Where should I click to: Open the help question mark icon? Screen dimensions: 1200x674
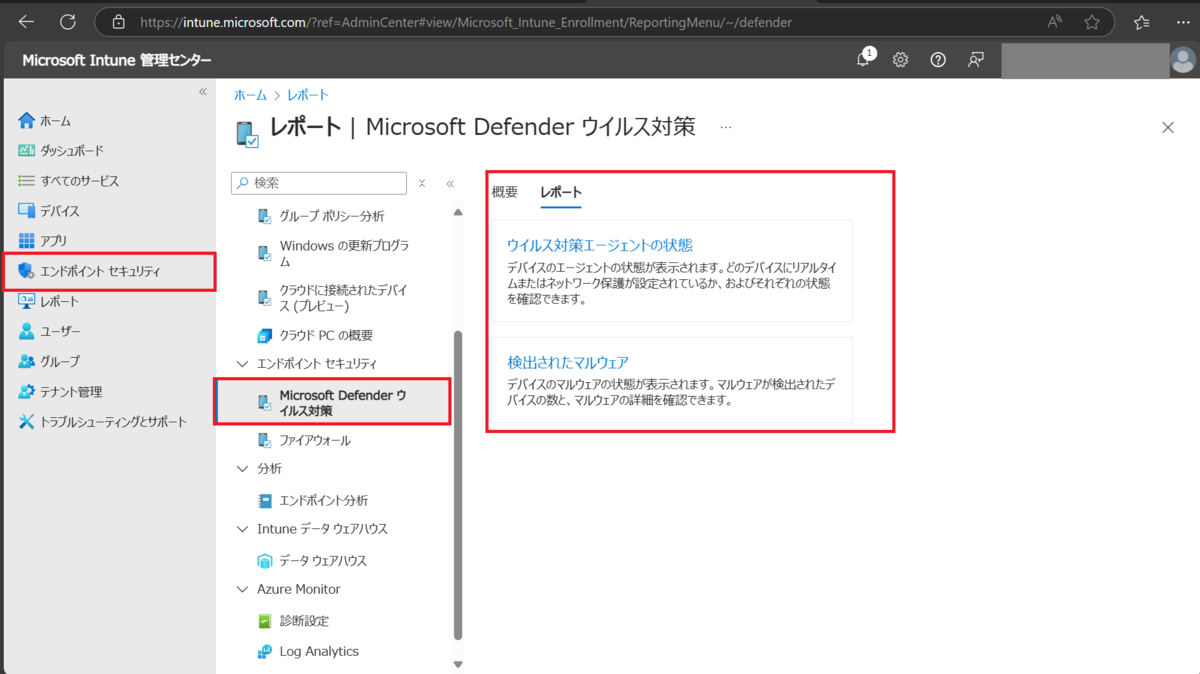coord(938,60)
